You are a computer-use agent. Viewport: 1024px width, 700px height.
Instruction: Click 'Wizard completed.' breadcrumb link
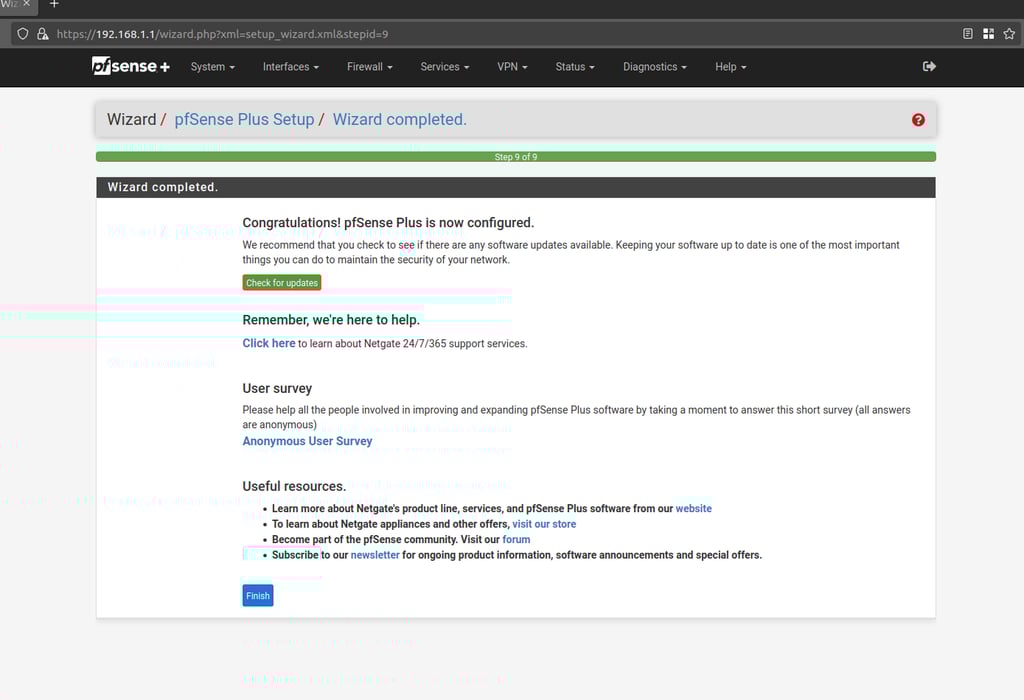click(x=400, y=119)
